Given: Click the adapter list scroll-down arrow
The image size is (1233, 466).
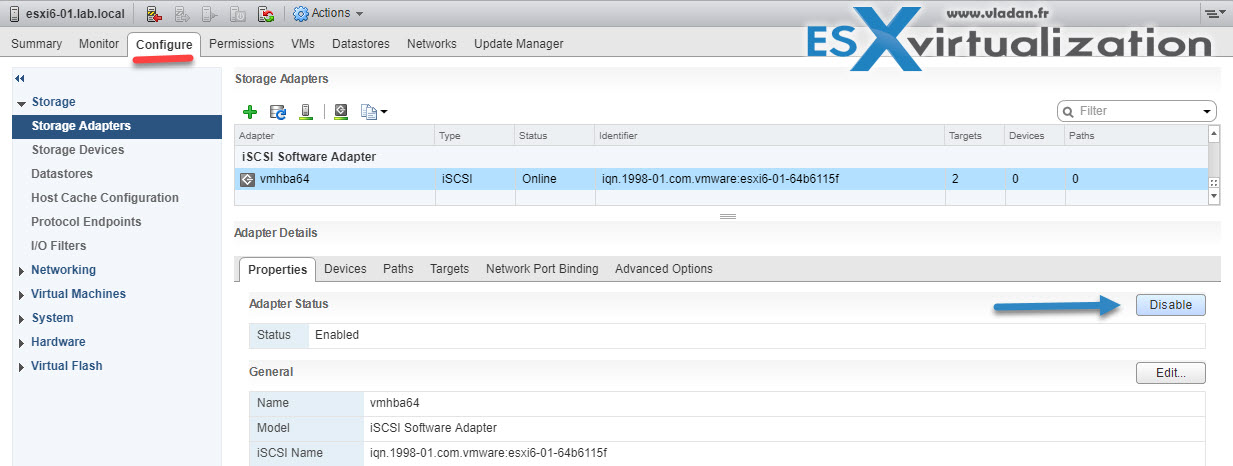Looking at the screenshot, I should pyautogui.click(x=1214, y=198).
